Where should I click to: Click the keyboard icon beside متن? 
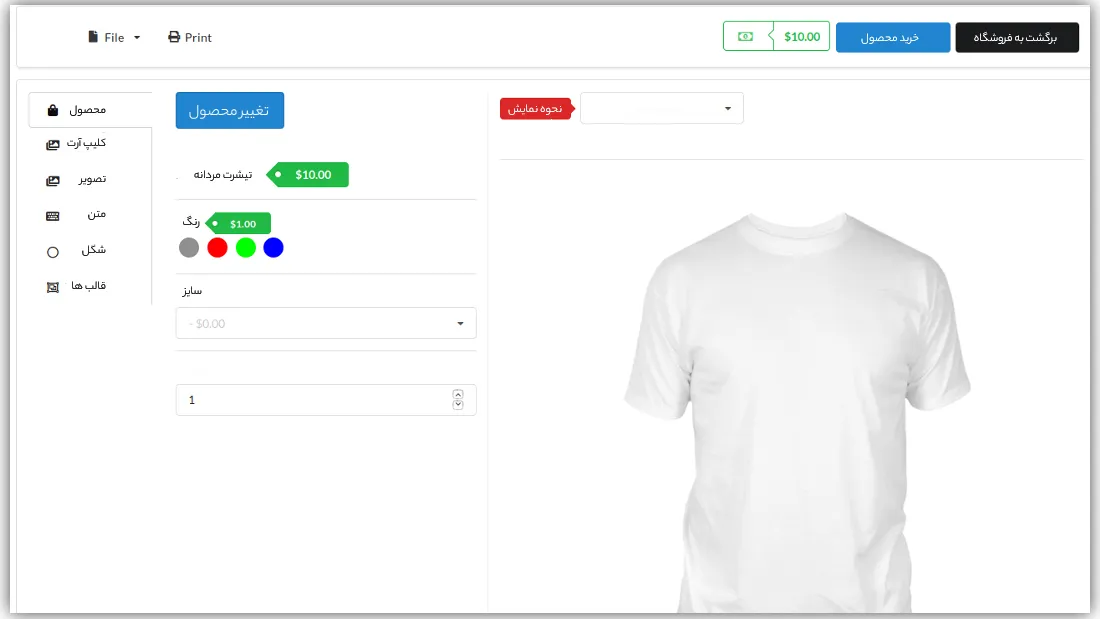point(53,216)
